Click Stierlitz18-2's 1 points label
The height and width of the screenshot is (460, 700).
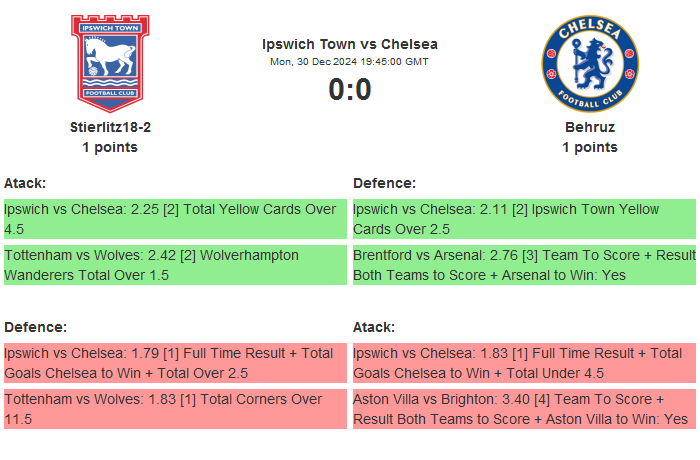(110, 147)
